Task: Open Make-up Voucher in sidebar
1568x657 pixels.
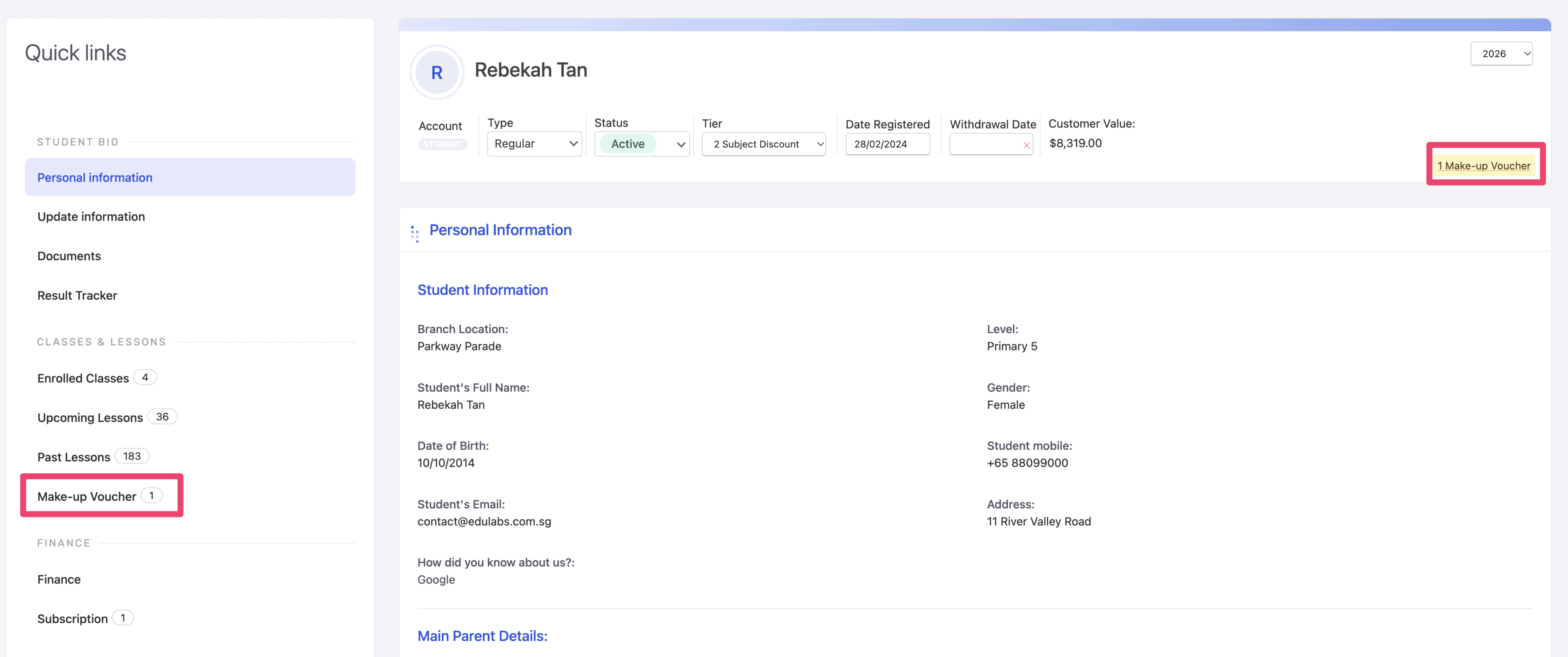Action: tap(86, 496)
